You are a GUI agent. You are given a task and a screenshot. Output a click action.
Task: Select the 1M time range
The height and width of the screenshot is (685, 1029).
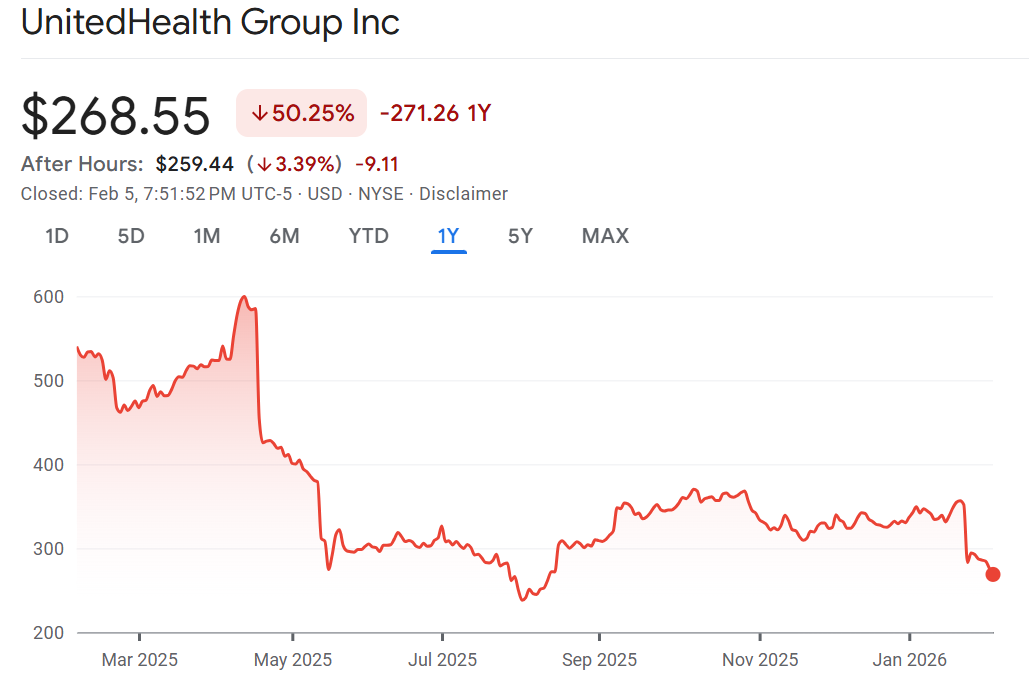coord(207,236)
